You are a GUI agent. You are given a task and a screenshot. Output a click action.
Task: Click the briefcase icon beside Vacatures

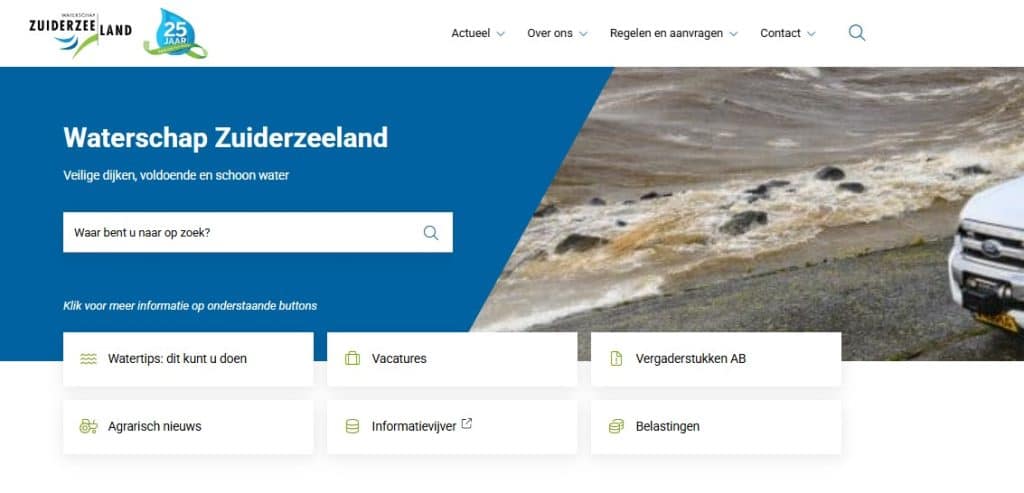[352, 358]
